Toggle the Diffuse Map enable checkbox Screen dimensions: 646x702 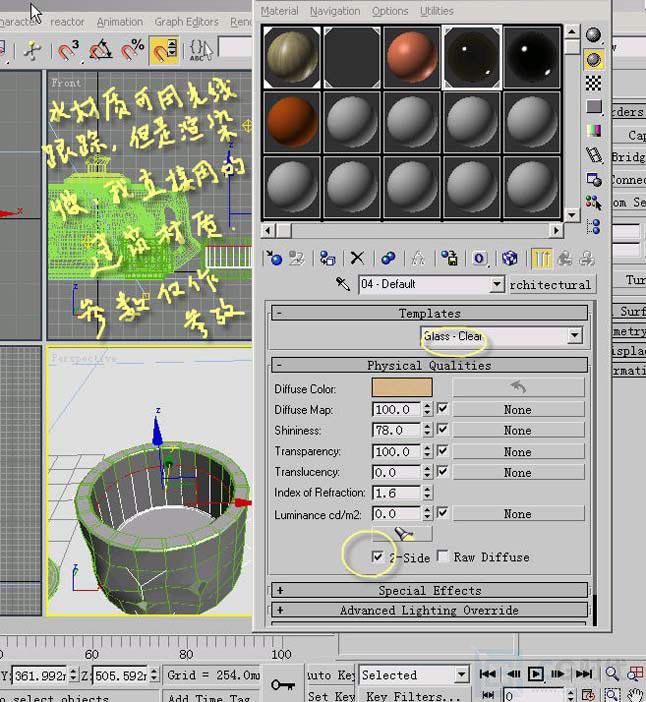click(442, 409)
